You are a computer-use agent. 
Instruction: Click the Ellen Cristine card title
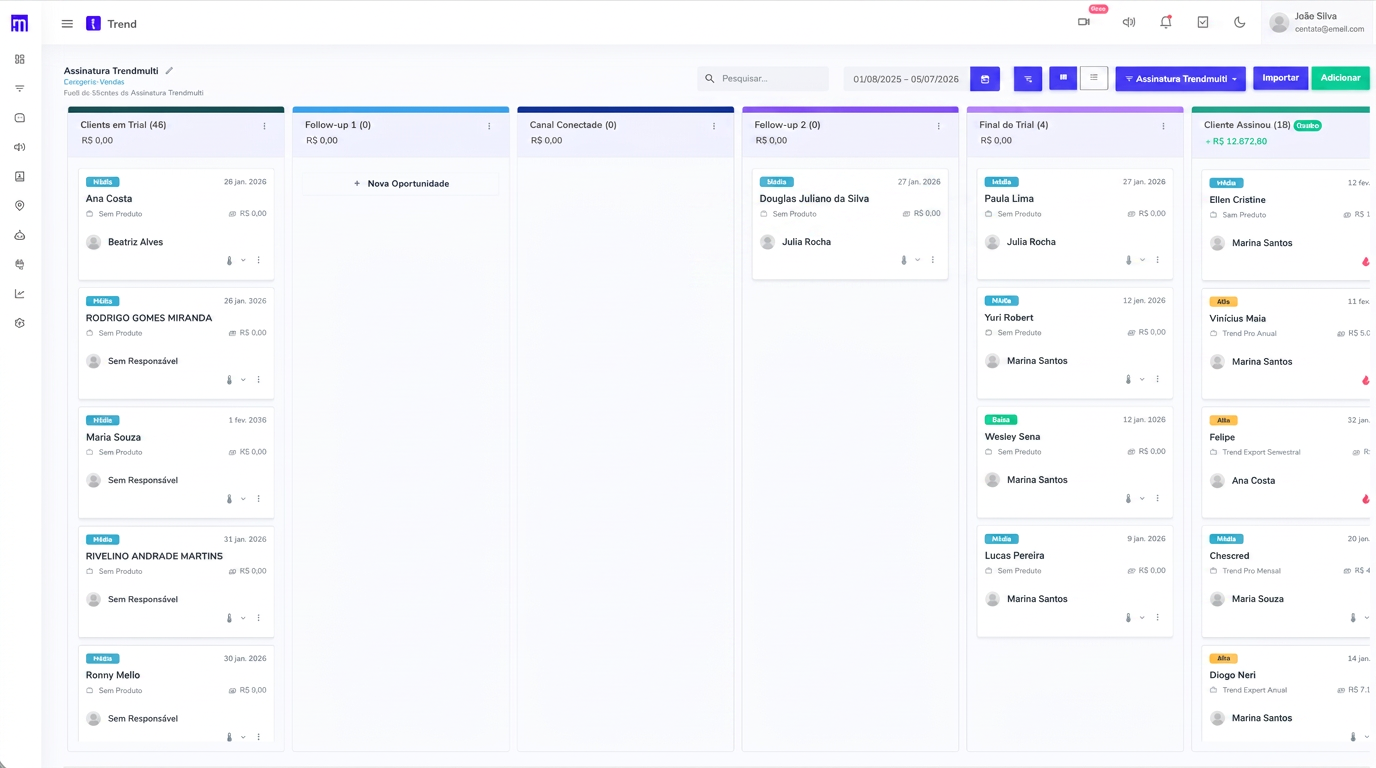pos(1237,200)
